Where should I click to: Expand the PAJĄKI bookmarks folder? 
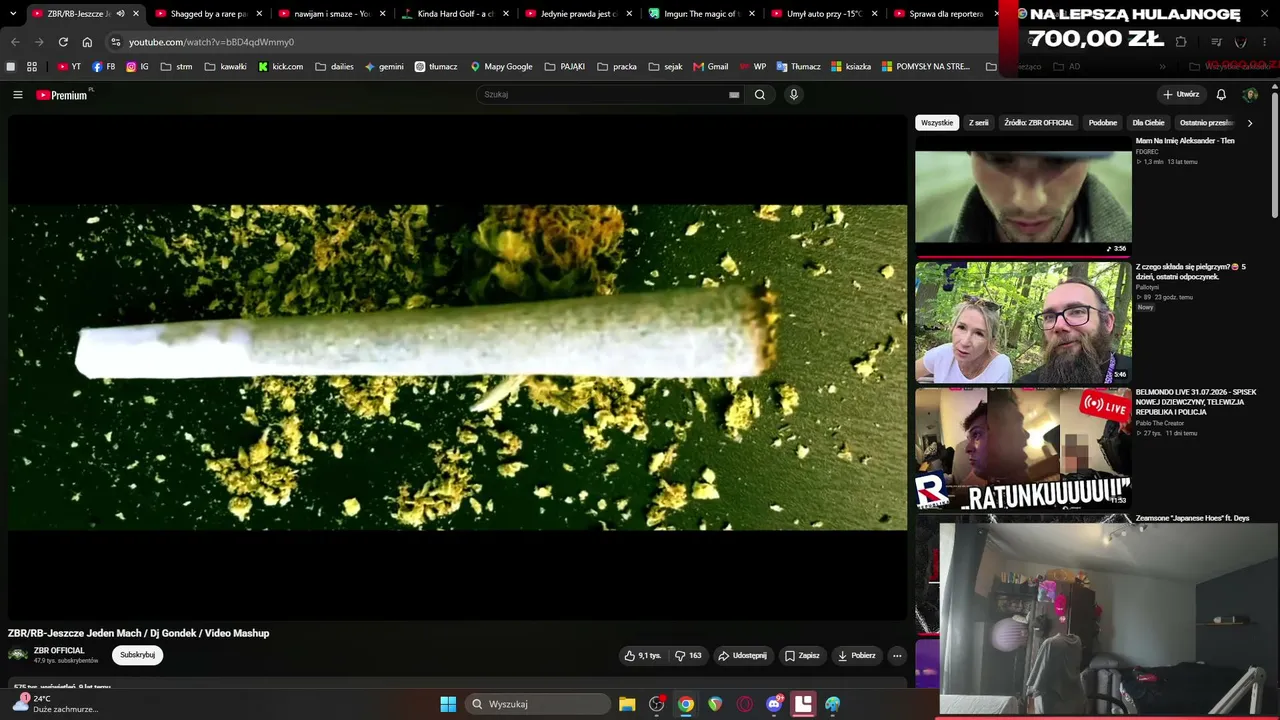coord(565,67)
